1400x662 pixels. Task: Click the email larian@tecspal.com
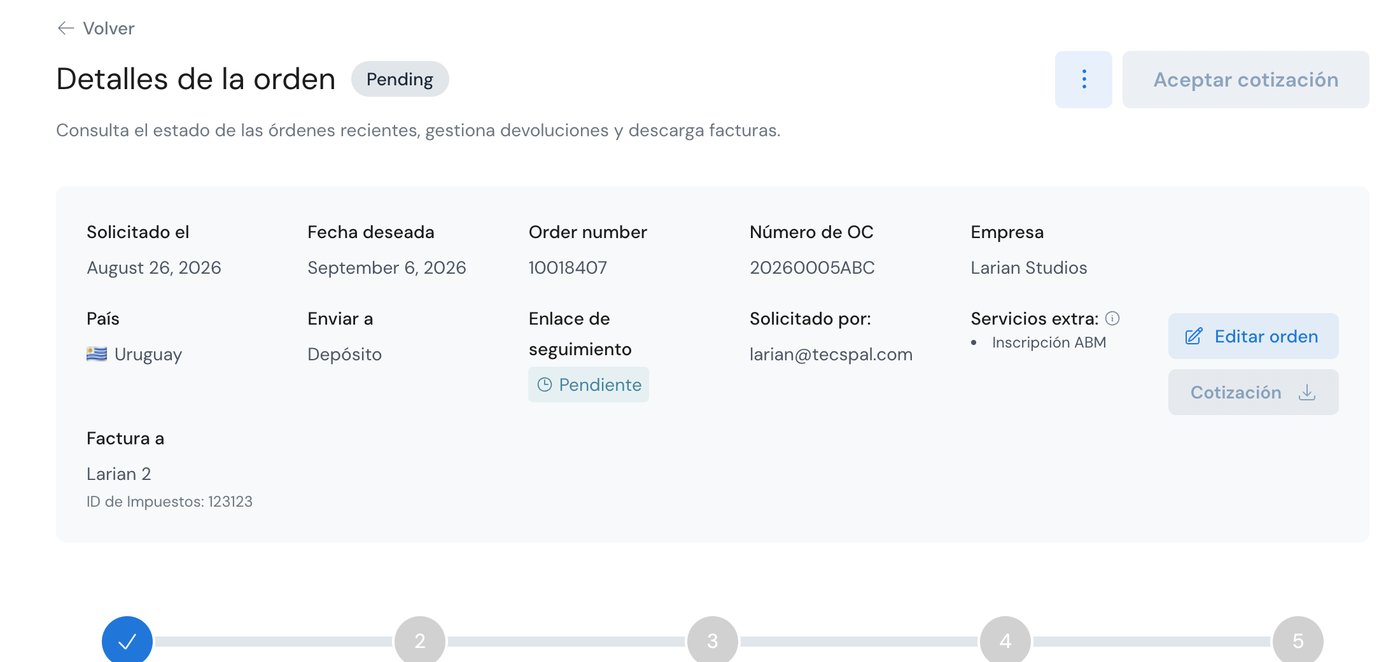tap(831, 354)
